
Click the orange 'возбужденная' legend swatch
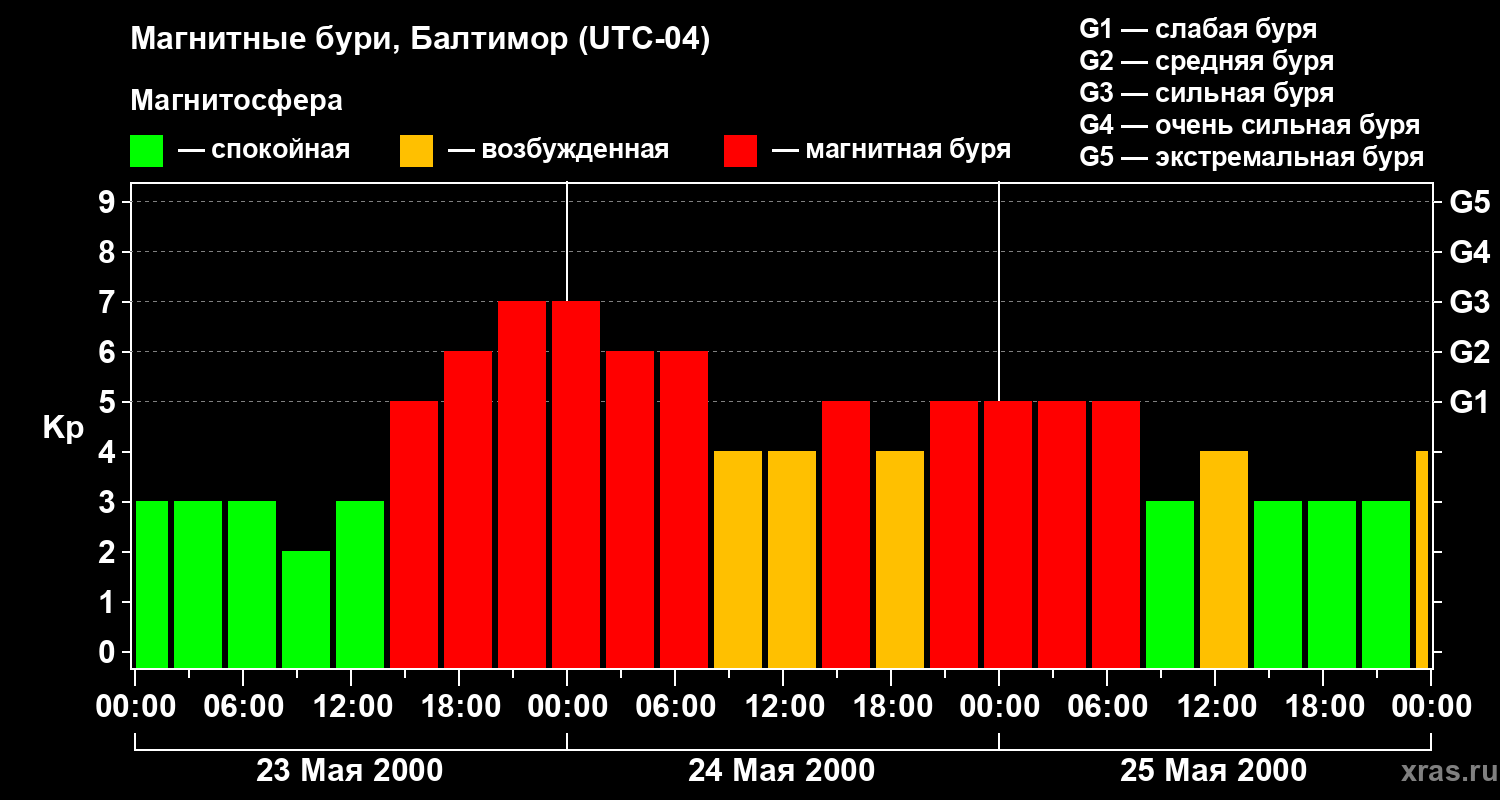pos(416,151)
